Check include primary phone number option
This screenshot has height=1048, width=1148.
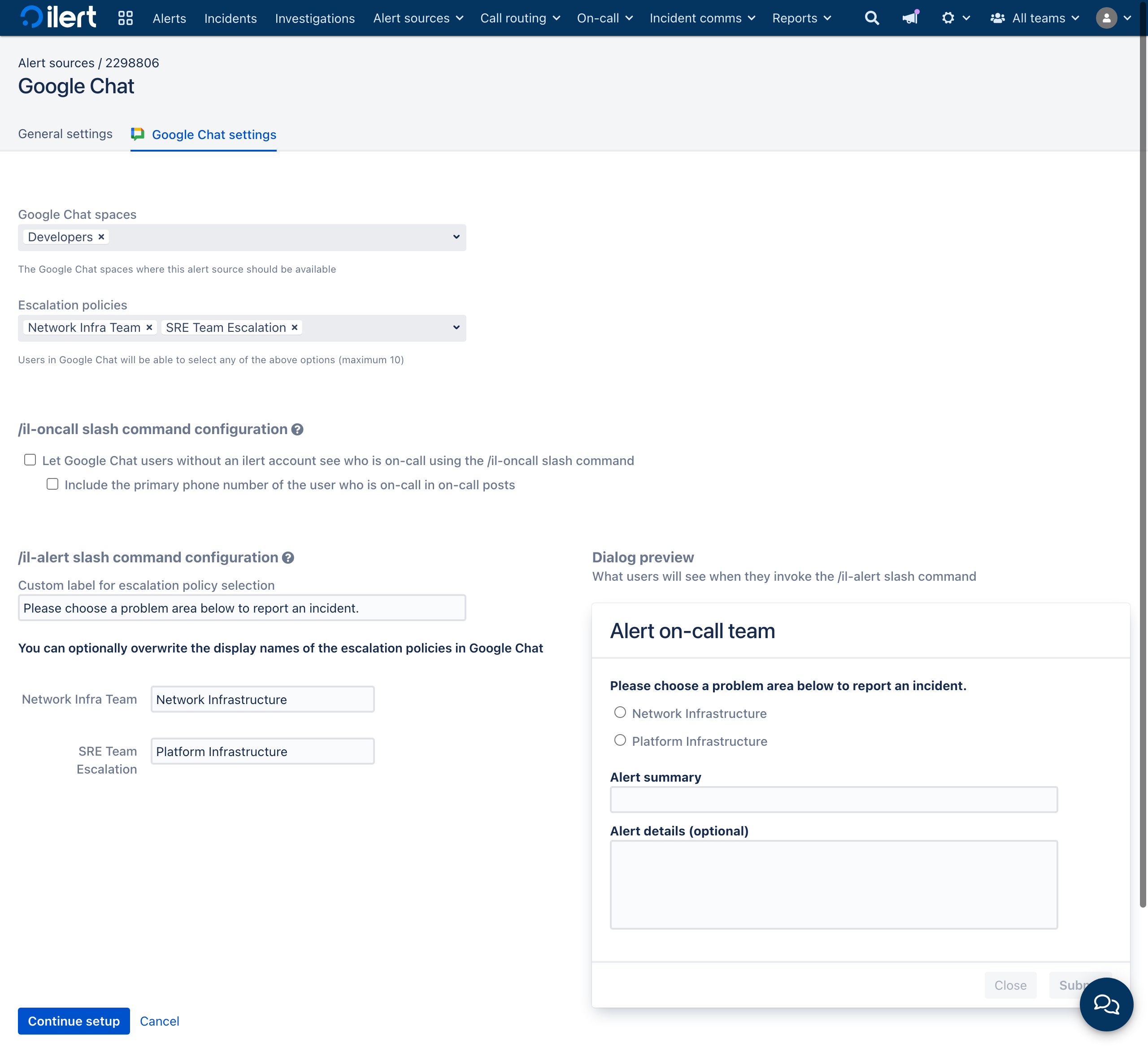point(52,484)
